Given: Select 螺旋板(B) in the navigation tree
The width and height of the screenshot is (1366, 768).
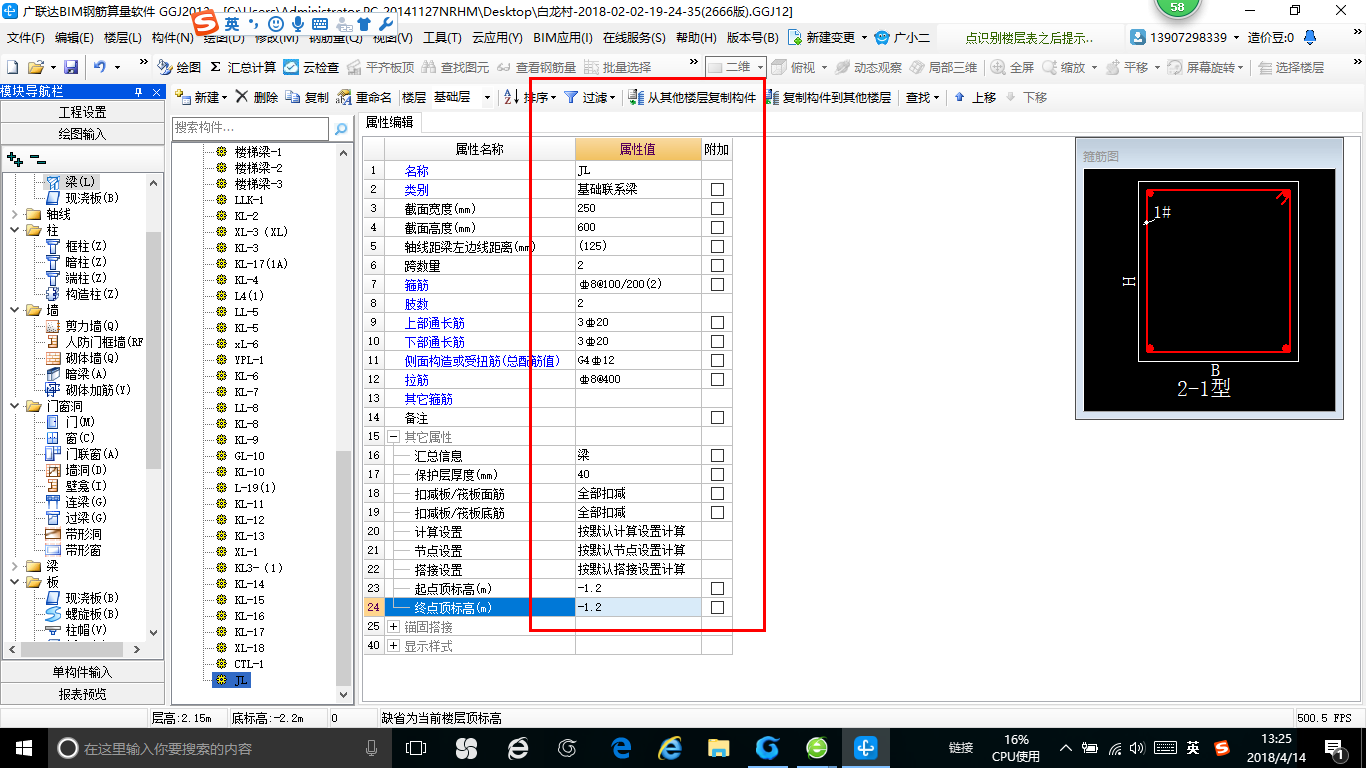Looking at the screenshot, I should point(82,614).
